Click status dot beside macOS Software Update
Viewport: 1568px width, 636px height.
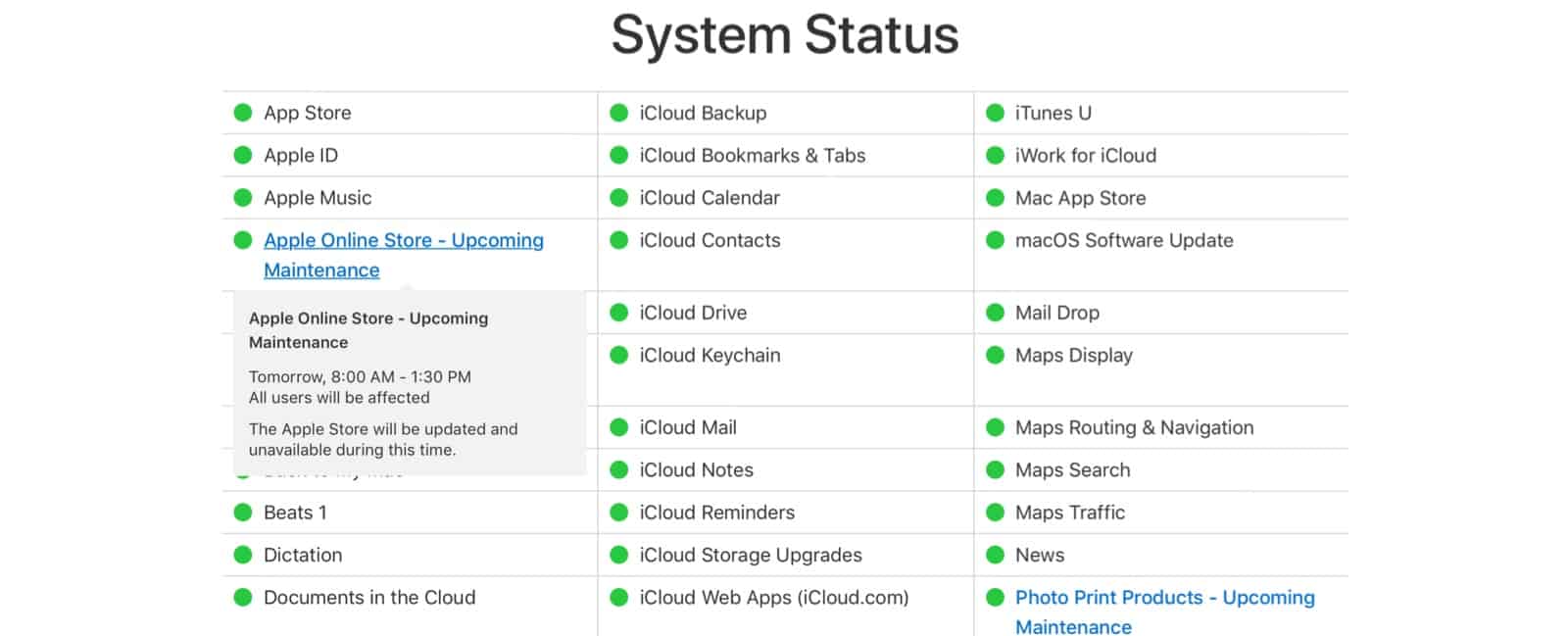coord(996,240)
